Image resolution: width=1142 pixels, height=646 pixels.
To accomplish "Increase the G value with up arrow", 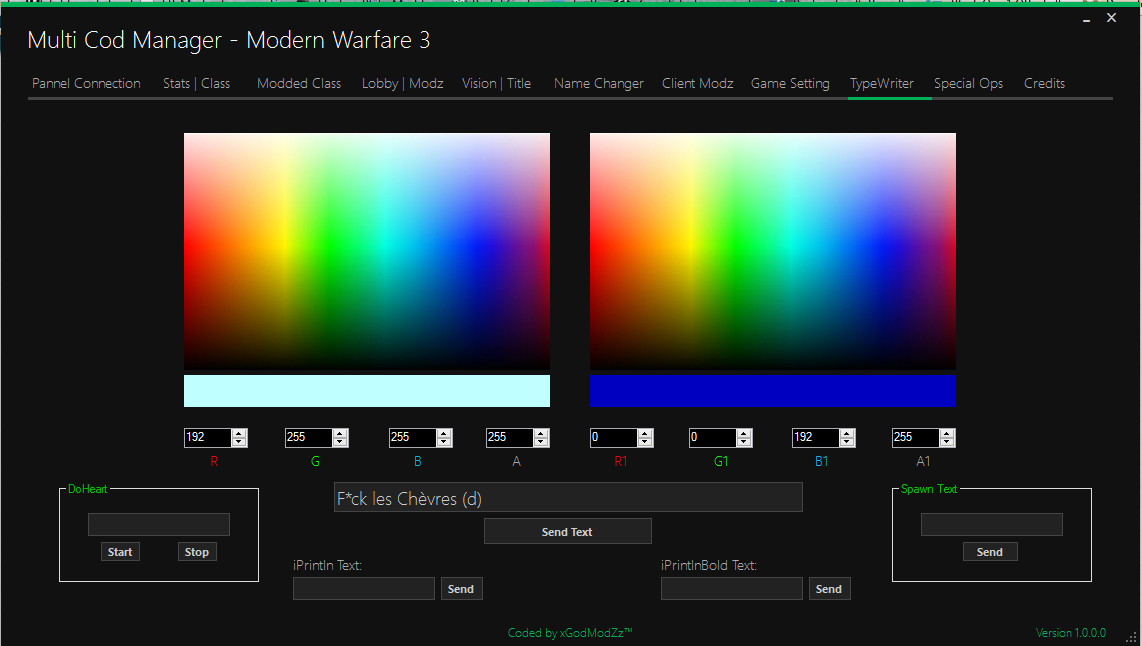I will (x=340, y=433).
